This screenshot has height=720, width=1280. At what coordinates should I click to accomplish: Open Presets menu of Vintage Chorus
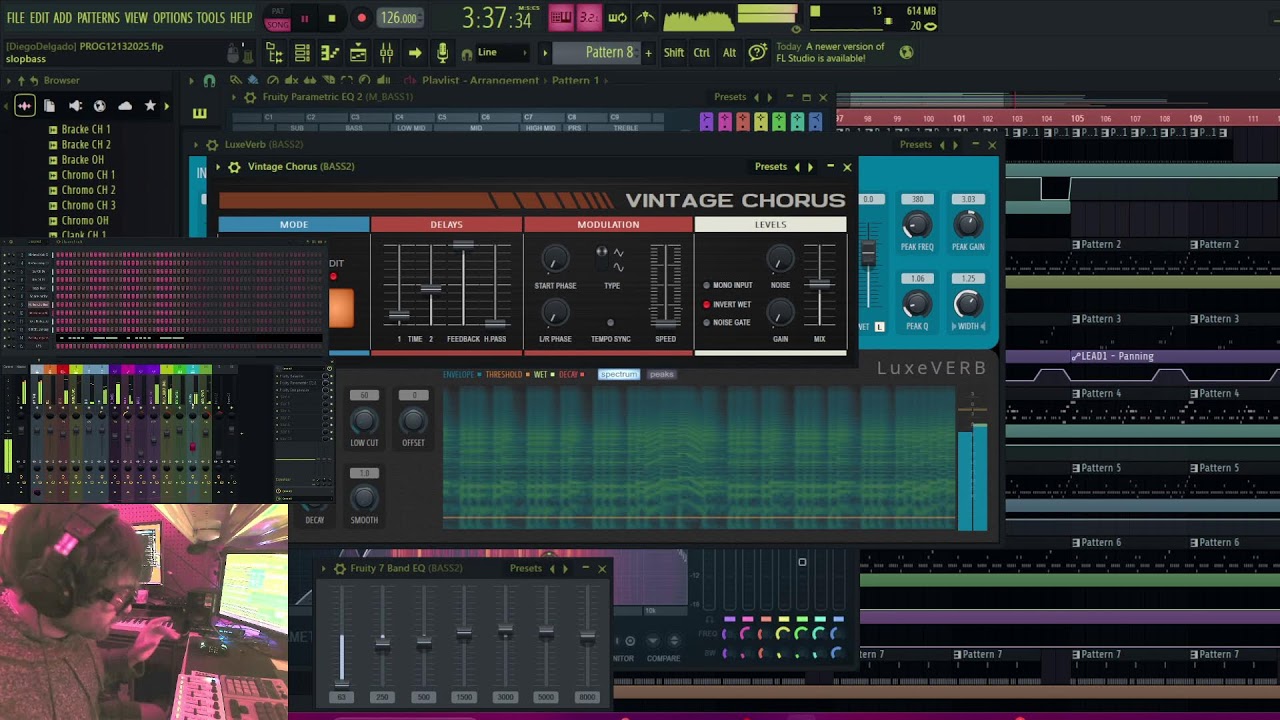(x=770, y=167)
